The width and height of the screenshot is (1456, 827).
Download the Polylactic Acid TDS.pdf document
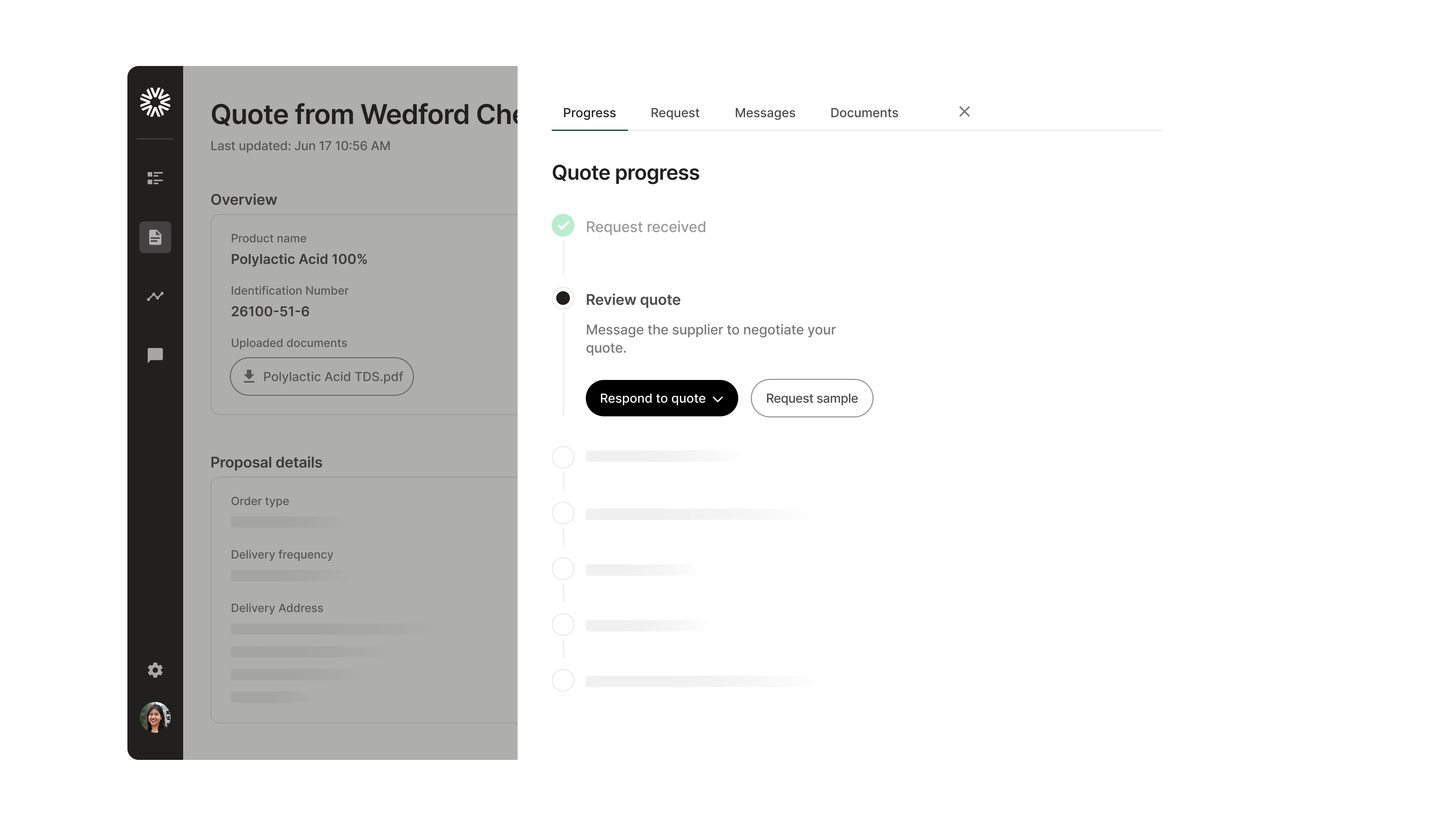321,376
